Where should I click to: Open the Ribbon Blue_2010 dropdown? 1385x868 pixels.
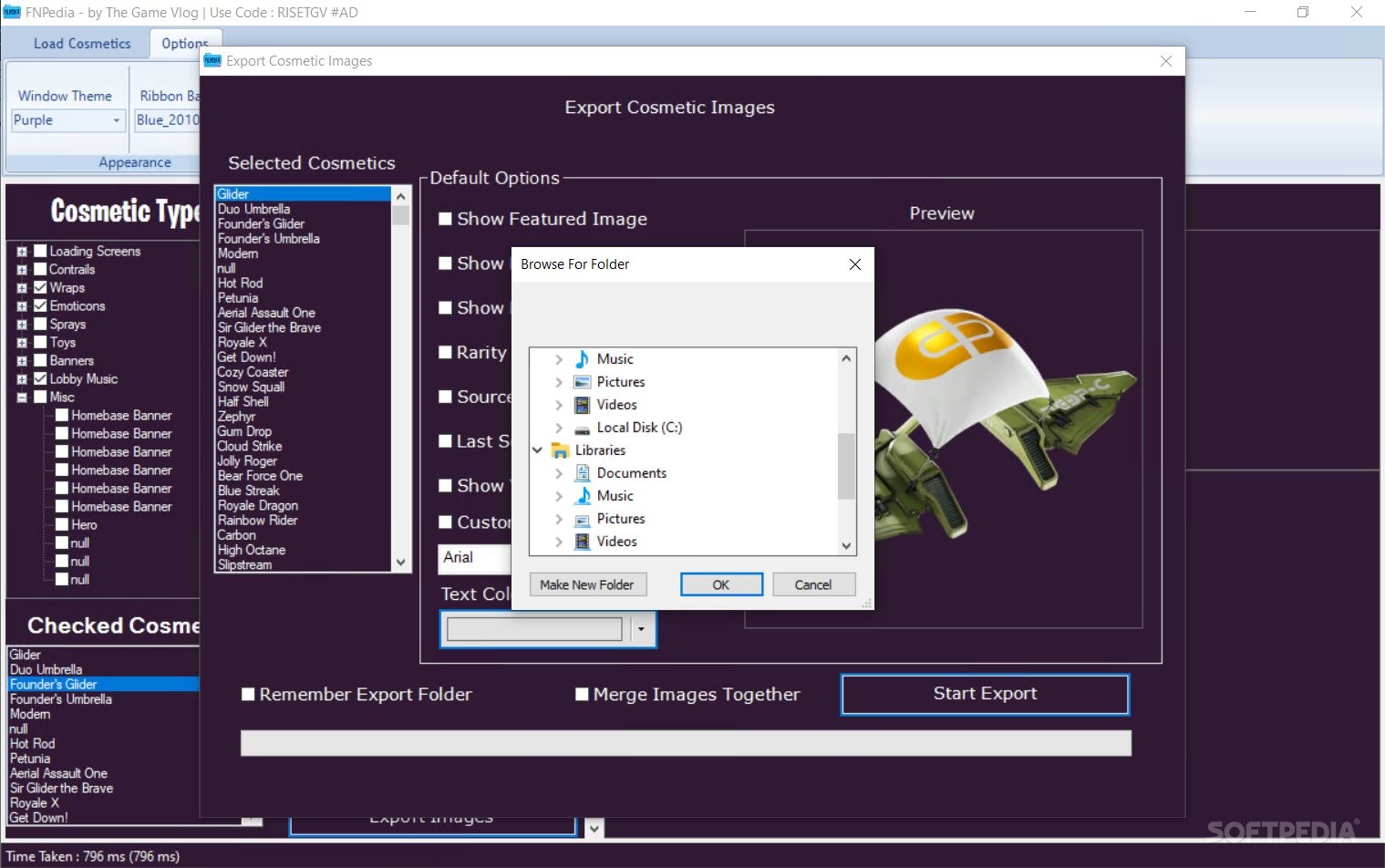coord(167,120)
